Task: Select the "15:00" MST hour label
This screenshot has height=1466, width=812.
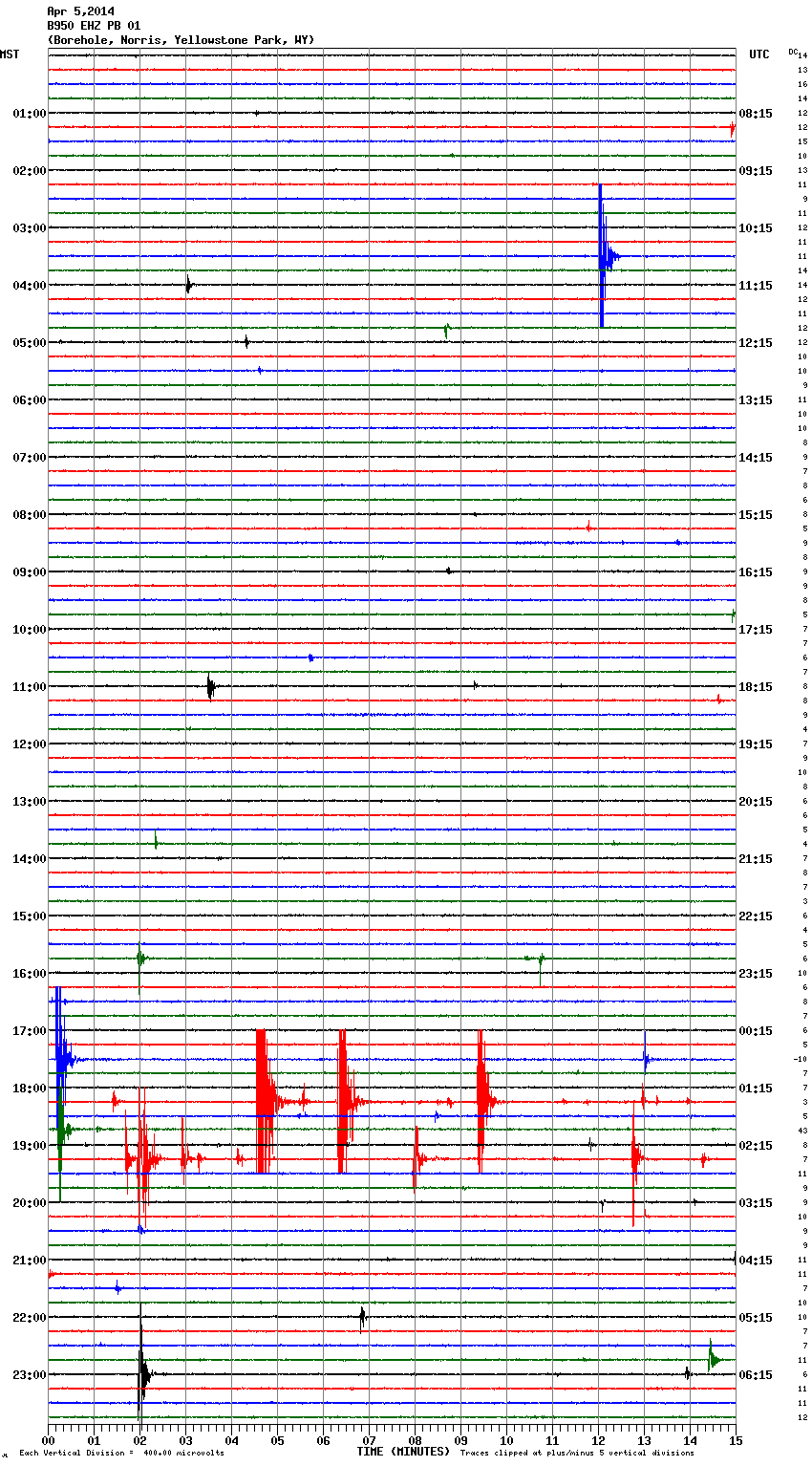Action: [x=30, y=916]
